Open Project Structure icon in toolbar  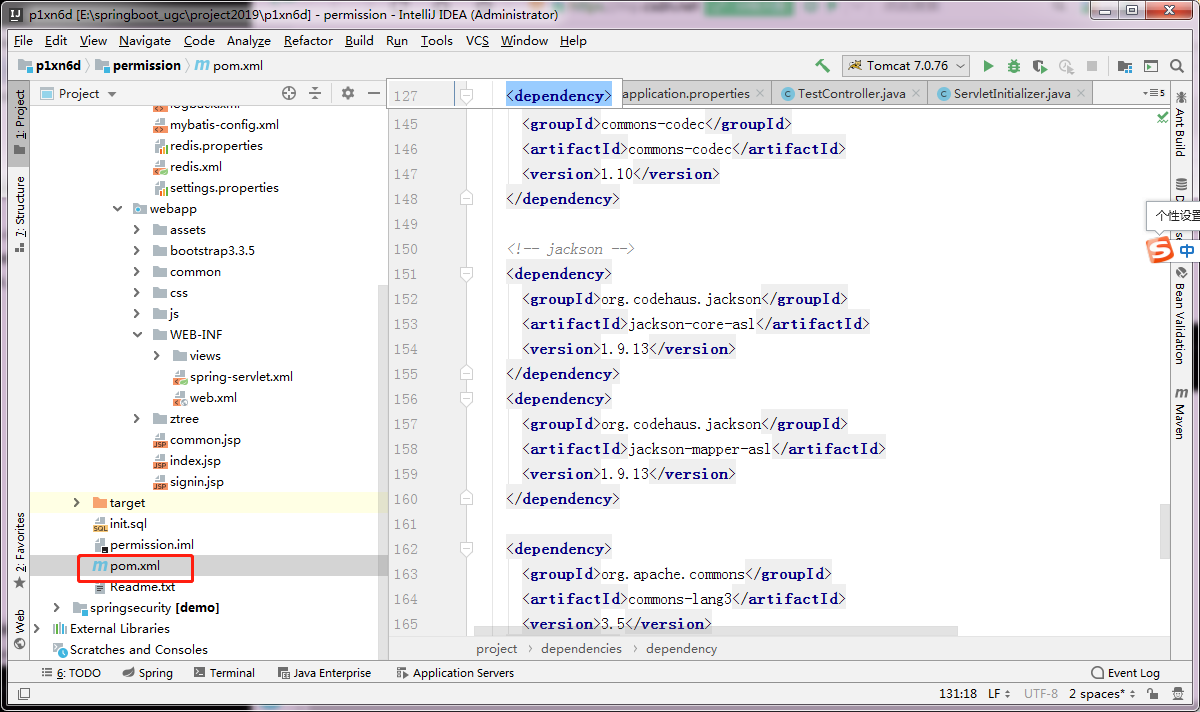point(1125,66)
